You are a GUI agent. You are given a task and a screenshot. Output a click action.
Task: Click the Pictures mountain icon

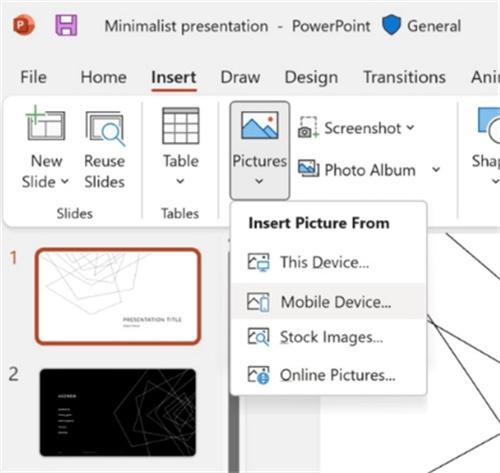[260, 125]
